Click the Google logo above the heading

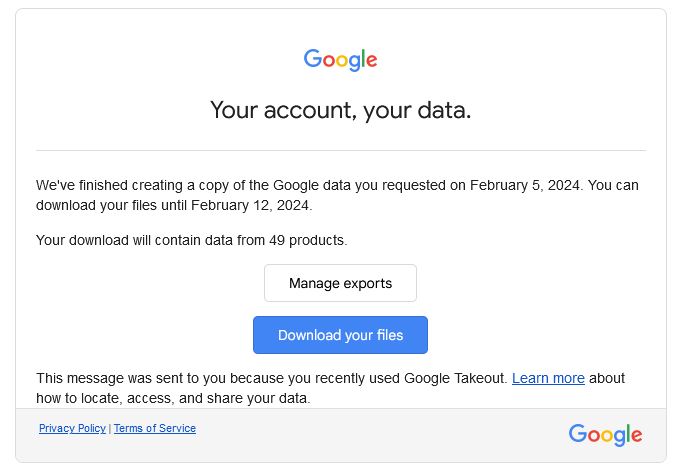tap(340, 60)
